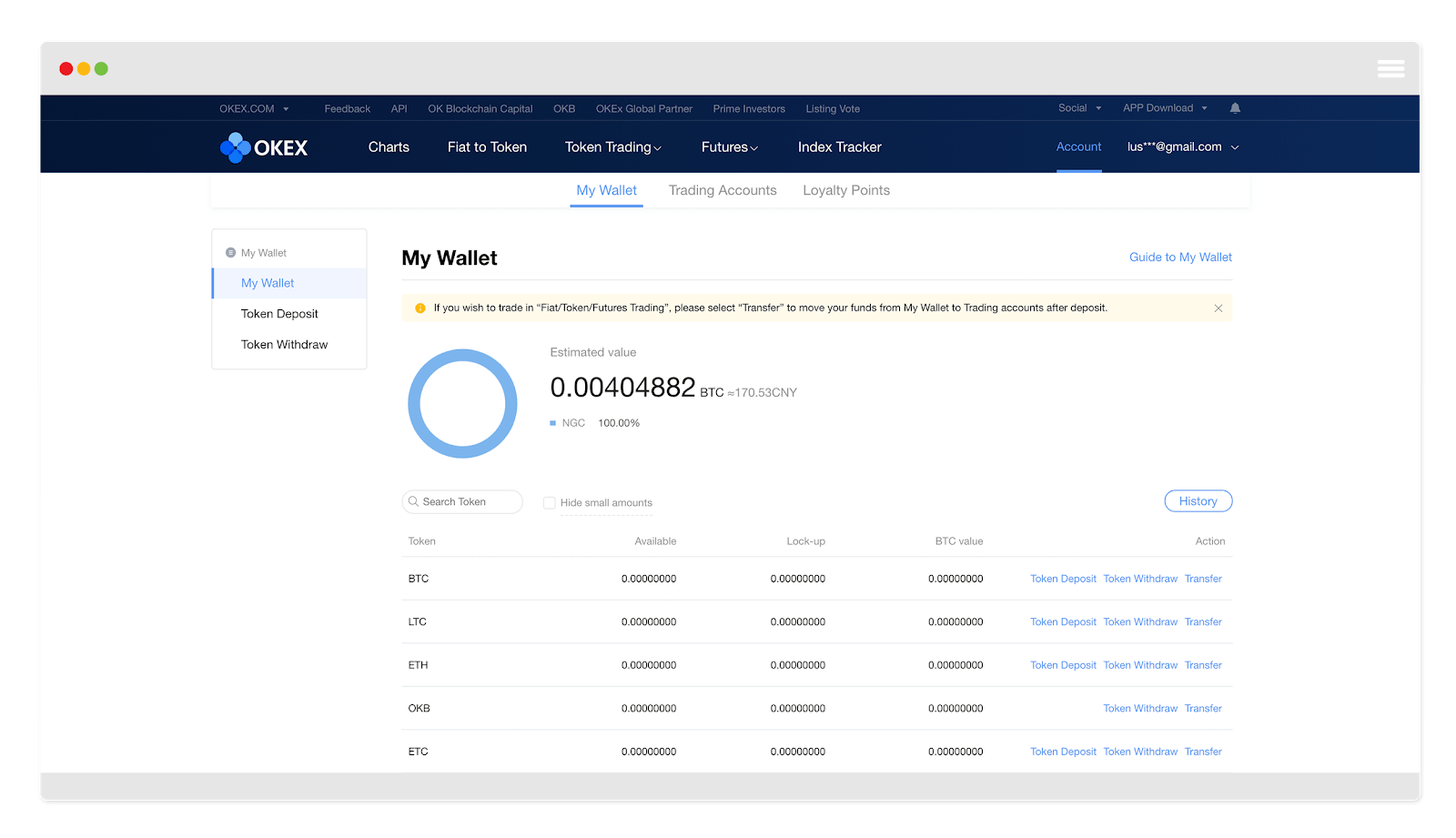This screenshot has width=1456, height=838.
Task: Click Token Withdraw for ETH row
Action: (x=1140, y=665)
